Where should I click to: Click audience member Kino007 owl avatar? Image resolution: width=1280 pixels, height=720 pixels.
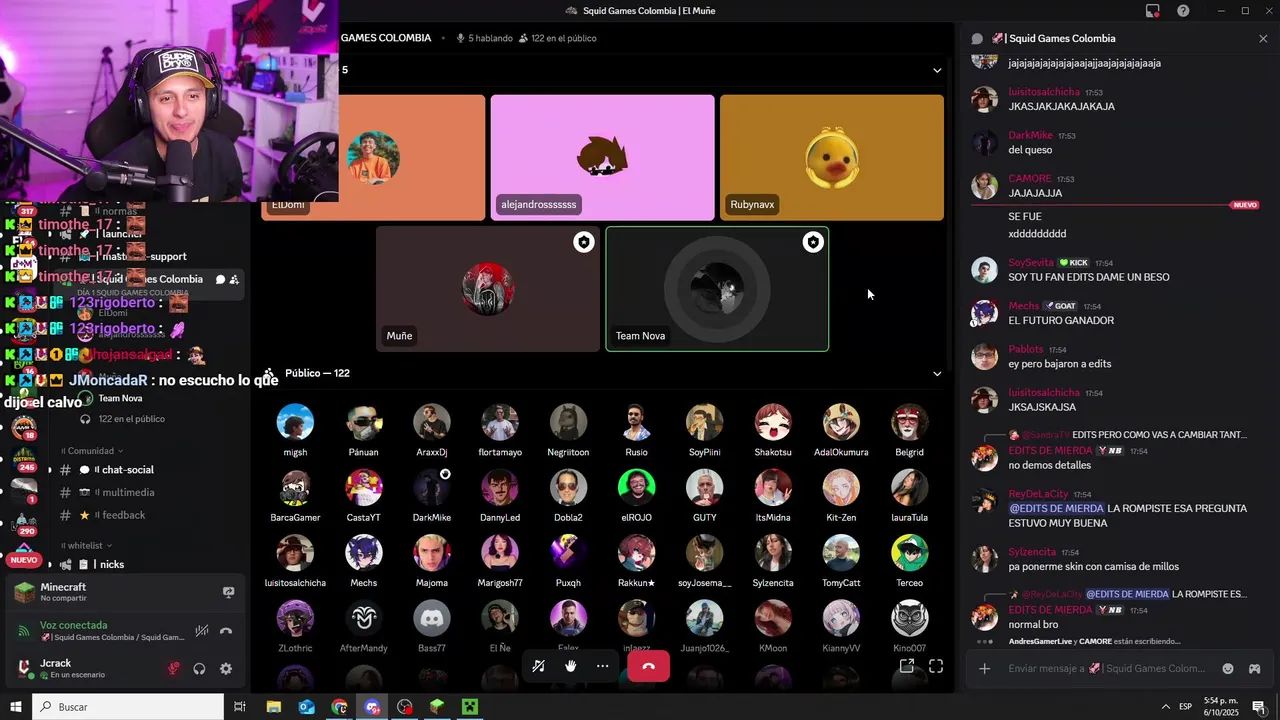(909, 618)
